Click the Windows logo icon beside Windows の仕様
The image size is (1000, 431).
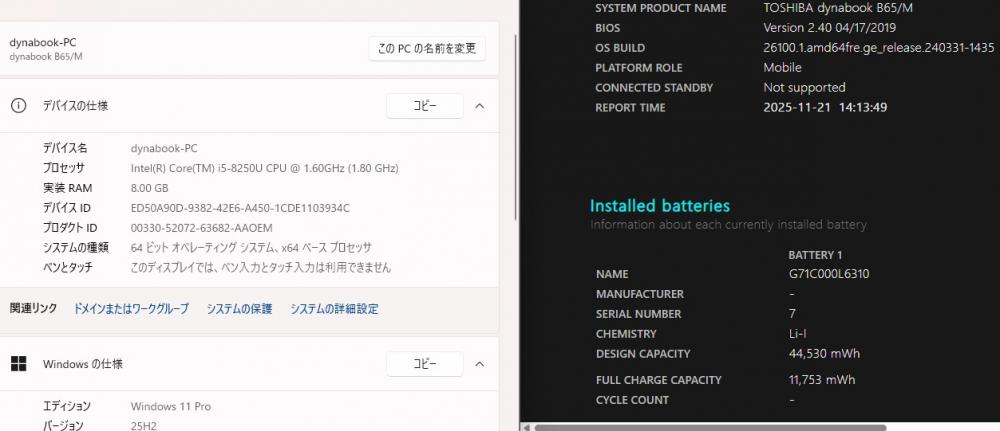click(18, 364)
